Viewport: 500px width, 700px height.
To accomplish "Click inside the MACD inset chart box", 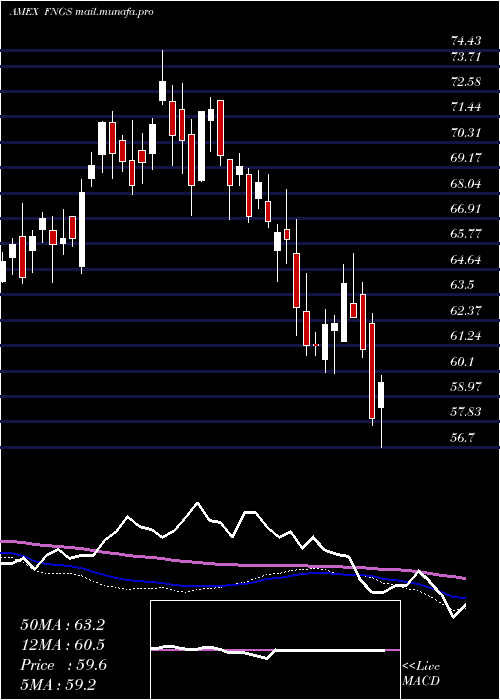I will pyautogui.click(x=275, y=650).
